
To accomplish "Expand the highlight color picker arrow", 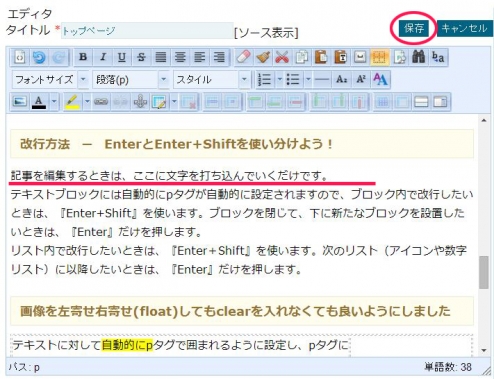I will [x=87, y=101].
